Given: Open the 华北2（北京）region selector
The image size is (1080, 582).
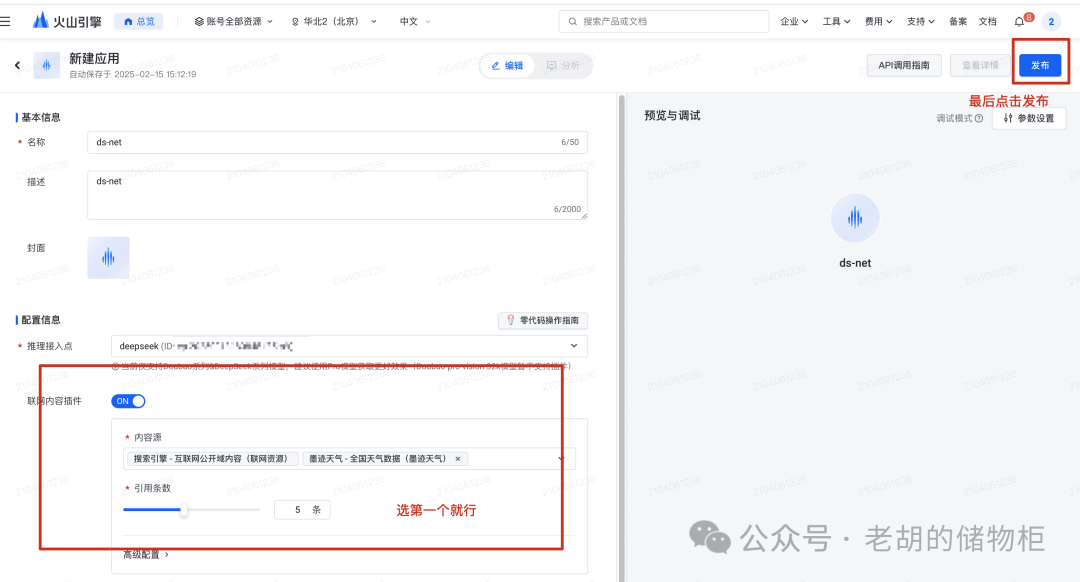Looking at the screenshot, I should click(x=333, y=21).
